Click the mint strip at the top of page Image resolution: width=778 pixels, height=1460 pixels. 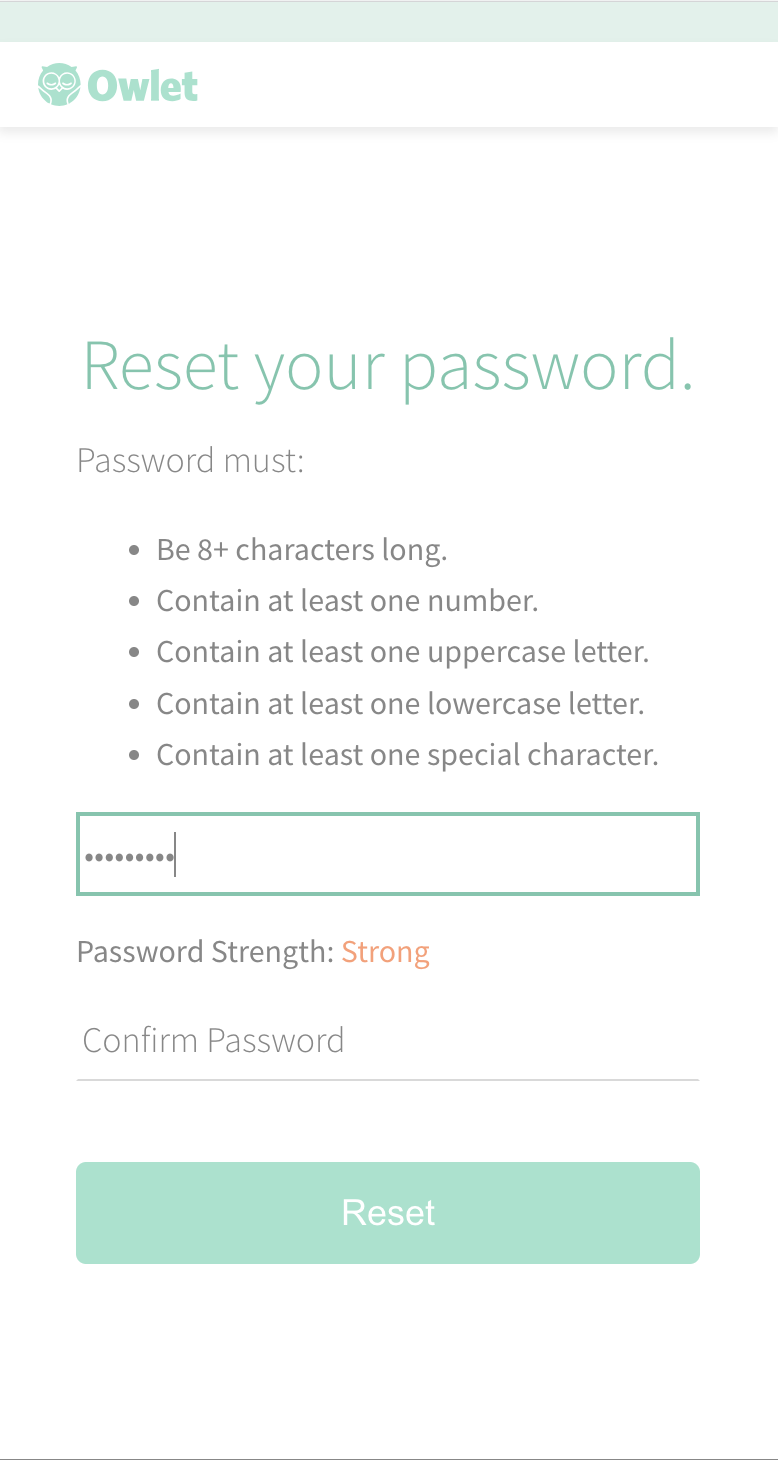[x=388, y=20]
